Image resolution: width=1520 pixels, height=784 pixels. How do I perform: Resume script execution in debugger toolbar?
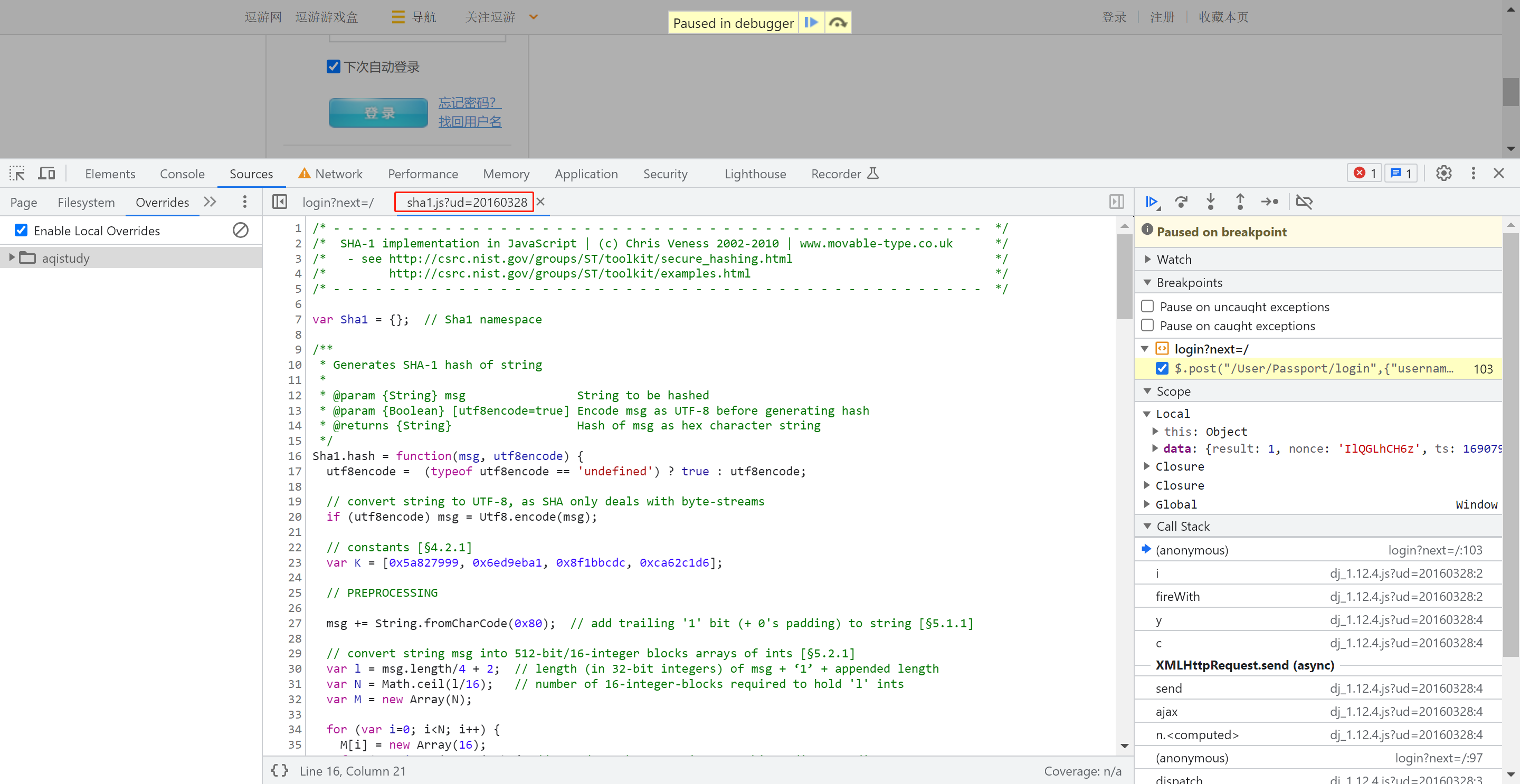point(1151,202)
